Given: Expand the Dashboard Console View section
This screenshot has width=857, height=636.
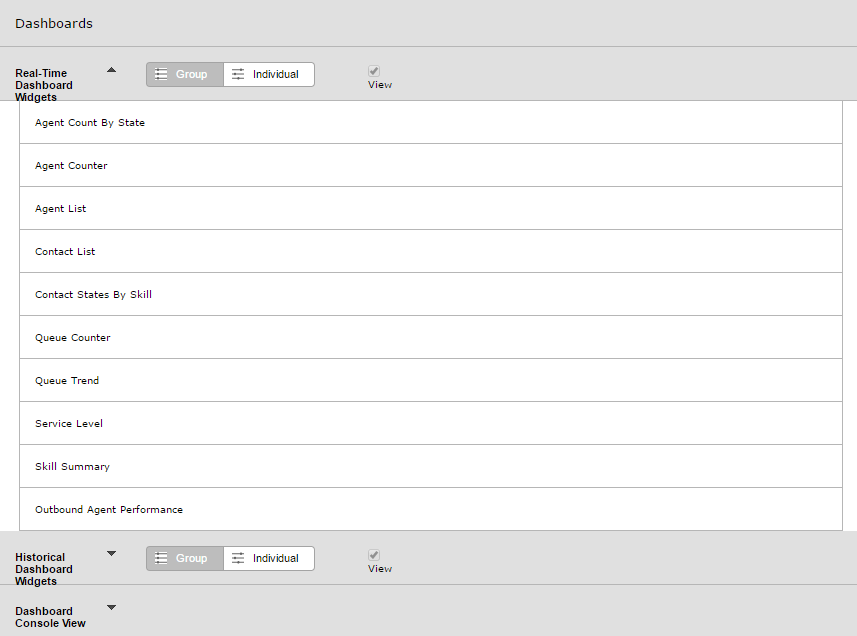Looking at the screenshot, I should point(111,608).
